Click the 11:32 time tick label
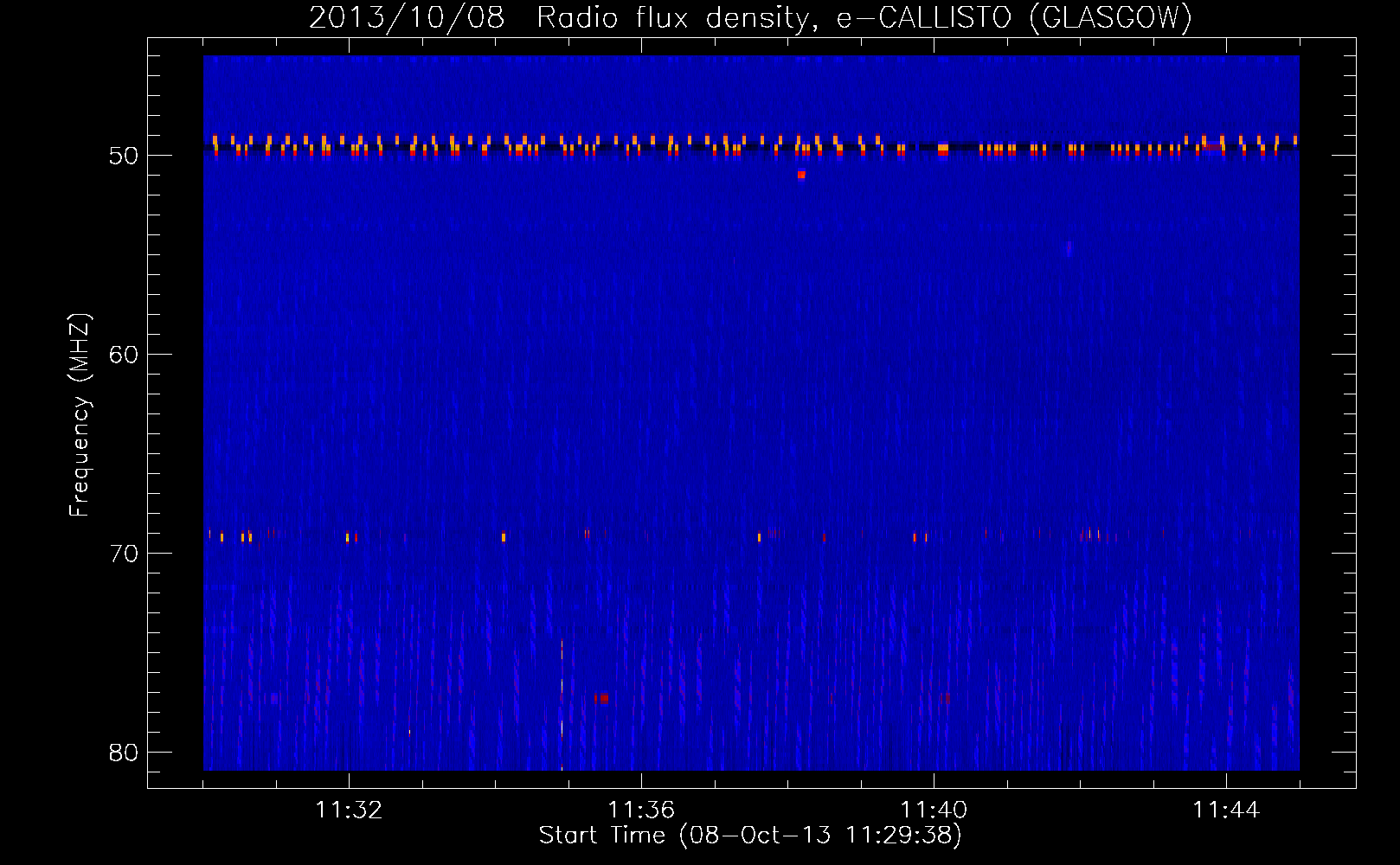The width and height of the screenshot is (1400, 865). 349,811
